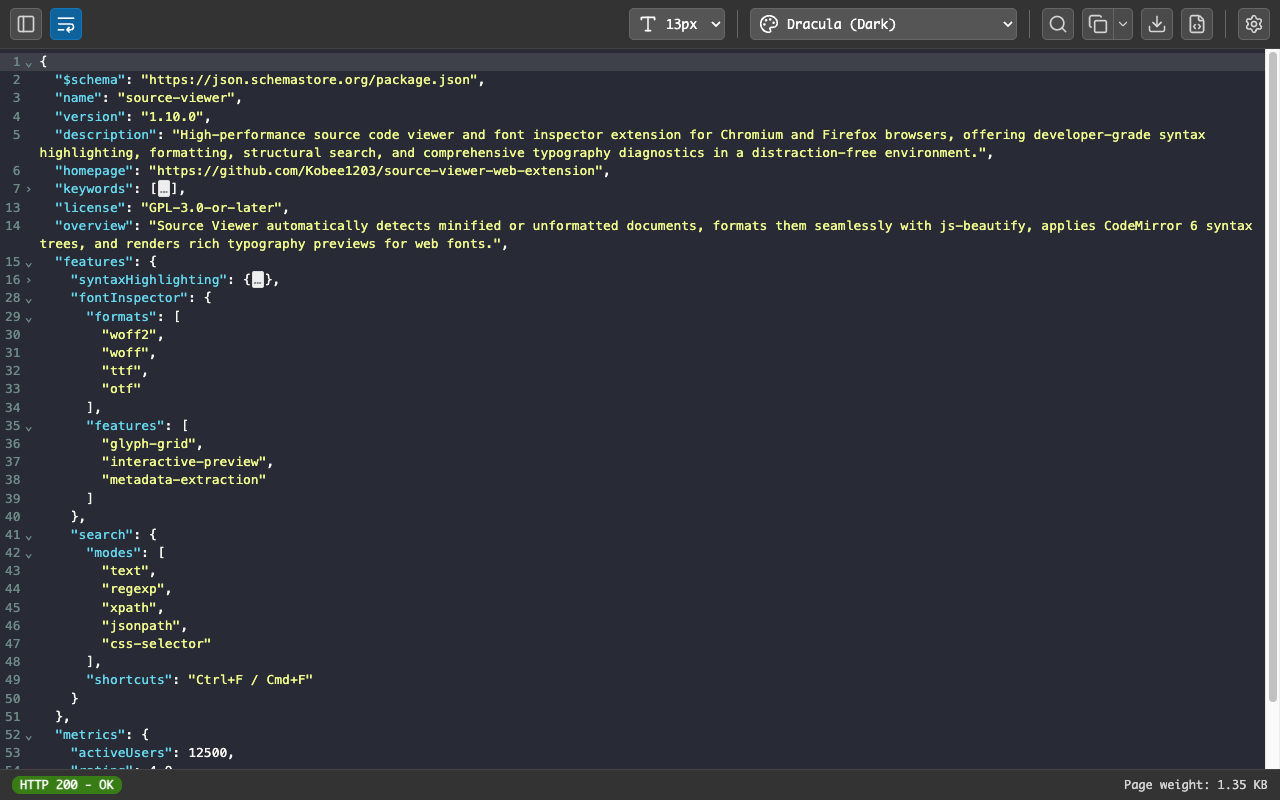Collapse the "fontInspector" object on line 28
Screen dimensions: 1280x800
[x=29, y=298]
